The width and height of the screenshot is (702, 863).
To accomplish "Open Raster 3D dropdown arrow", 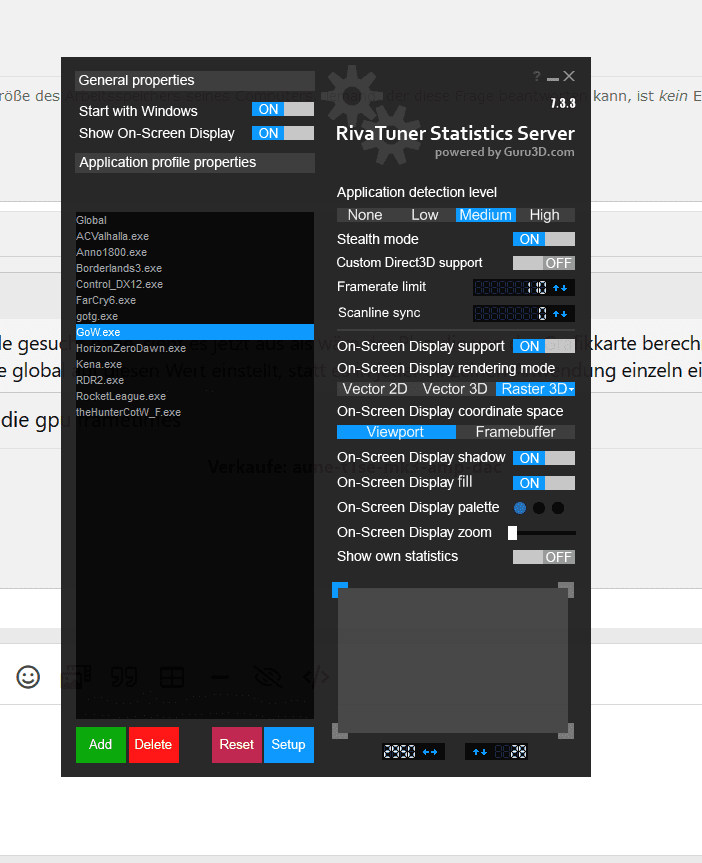I will pos(572,390).
